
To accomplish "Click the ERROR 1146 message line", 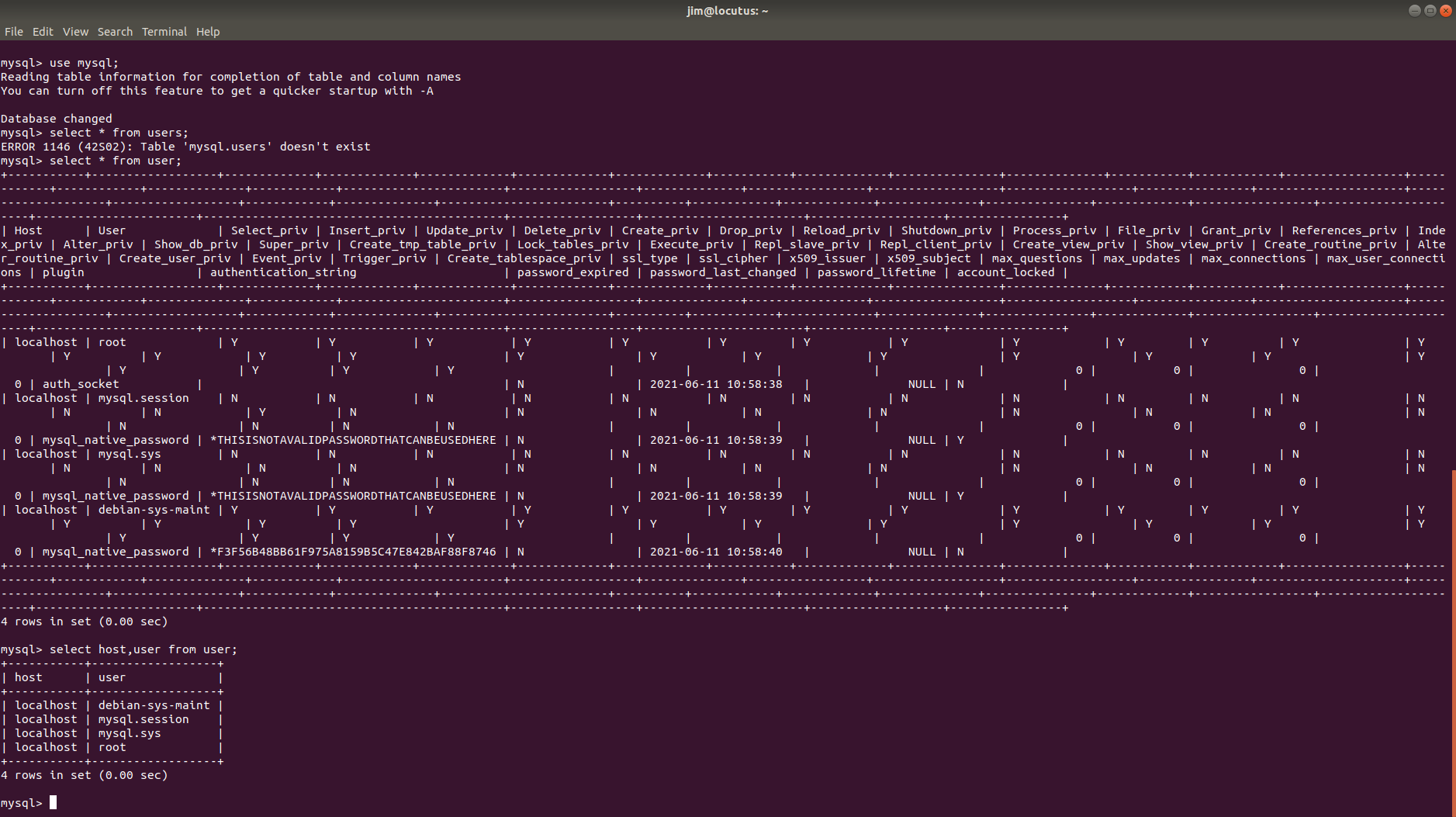I will point(185,146).
